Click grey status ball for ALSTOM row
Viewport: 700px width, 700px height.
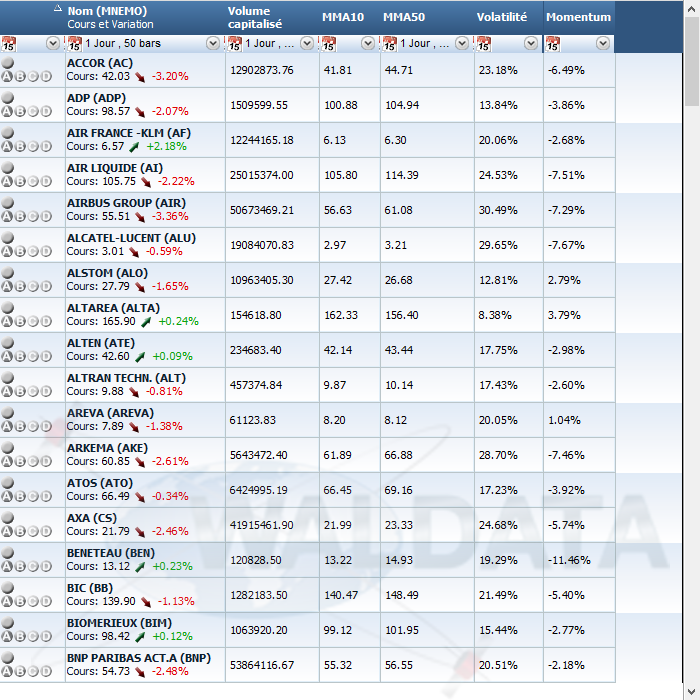pos(8,273)
